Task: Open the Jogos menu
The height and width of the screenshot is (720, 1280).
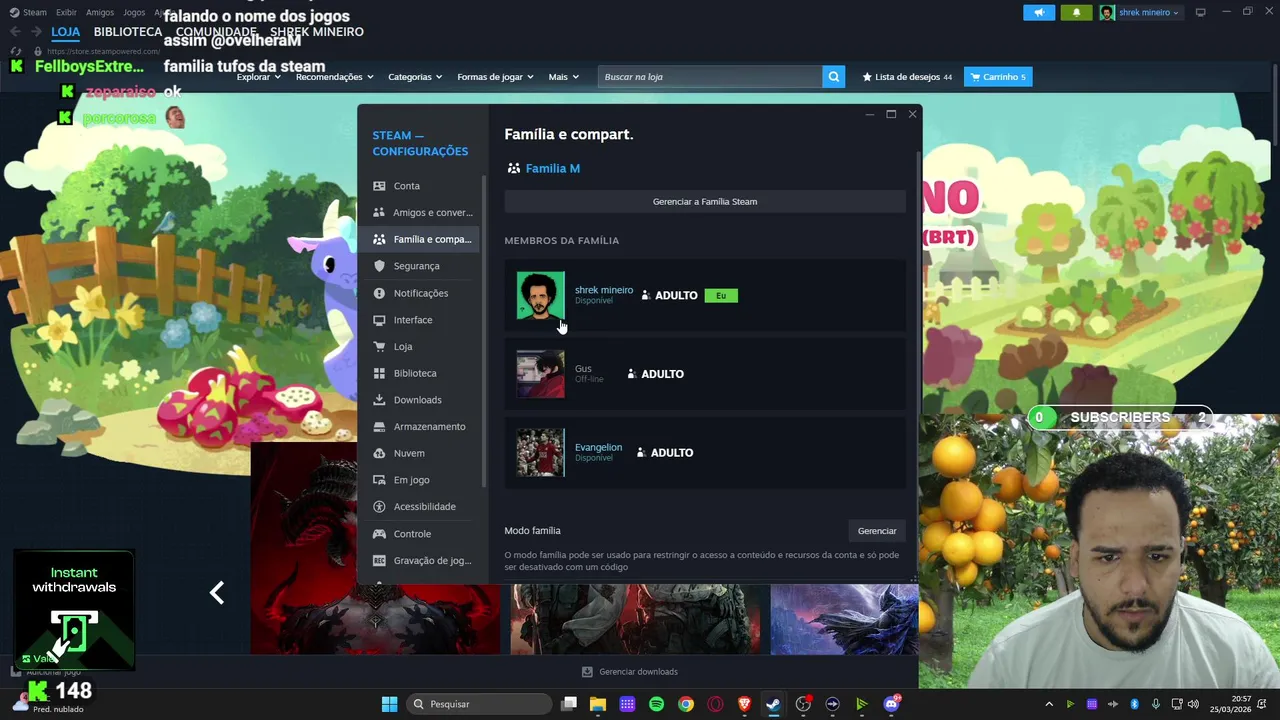Action: [x=134, y=13]
